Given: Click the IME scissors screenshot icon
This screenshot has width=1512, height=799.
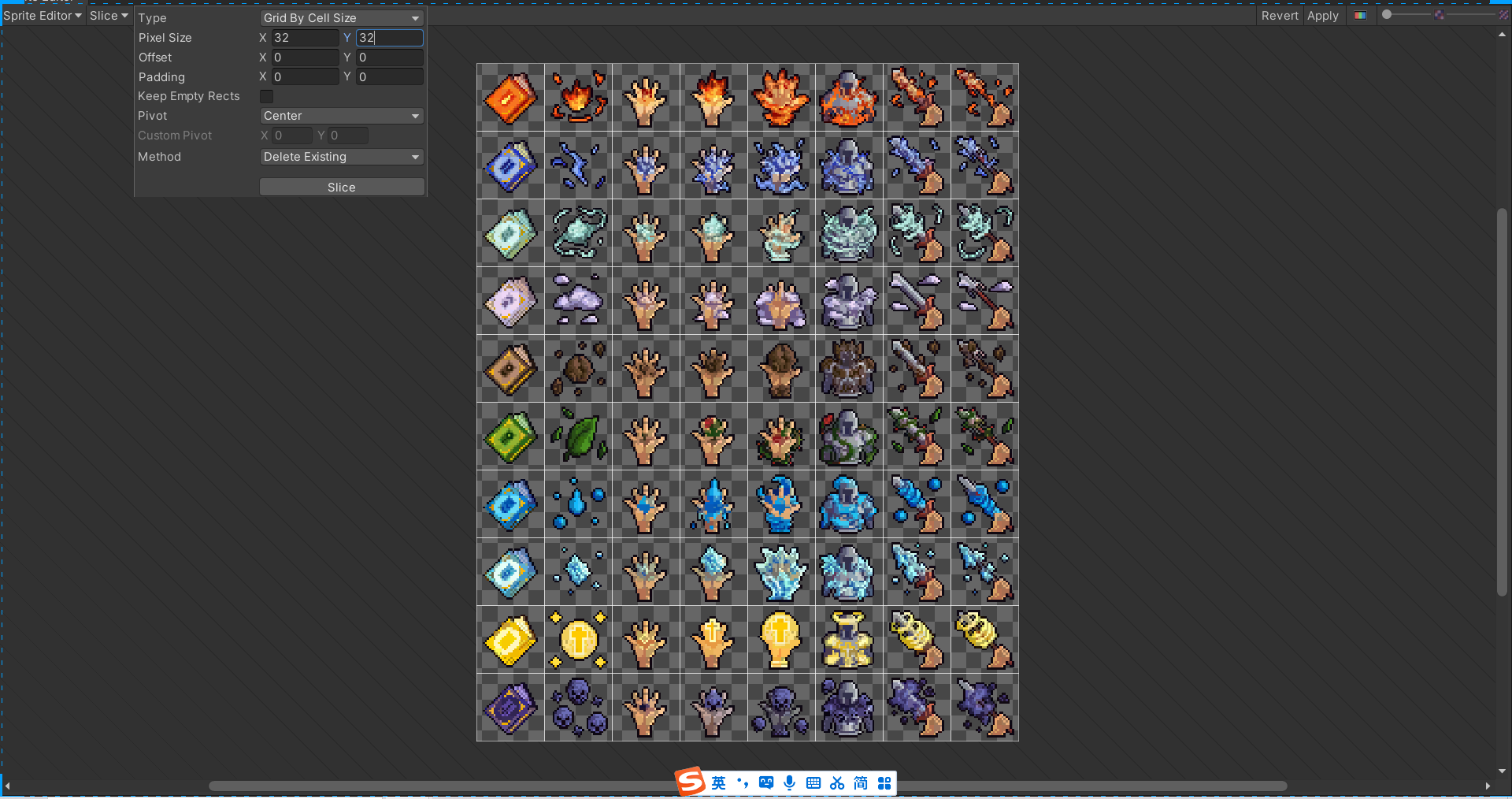Looking at the screenshot, I should point(837,782).
